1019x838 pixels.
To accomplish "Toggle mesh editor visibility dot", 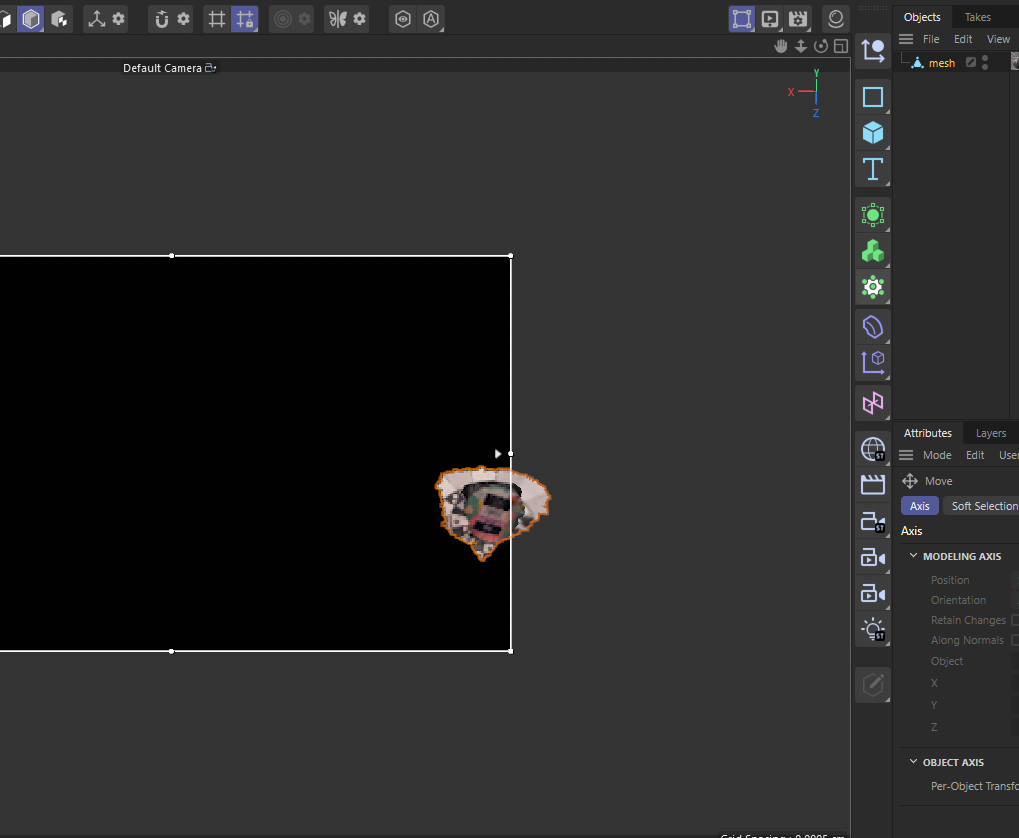I will [x=985, y=58].
